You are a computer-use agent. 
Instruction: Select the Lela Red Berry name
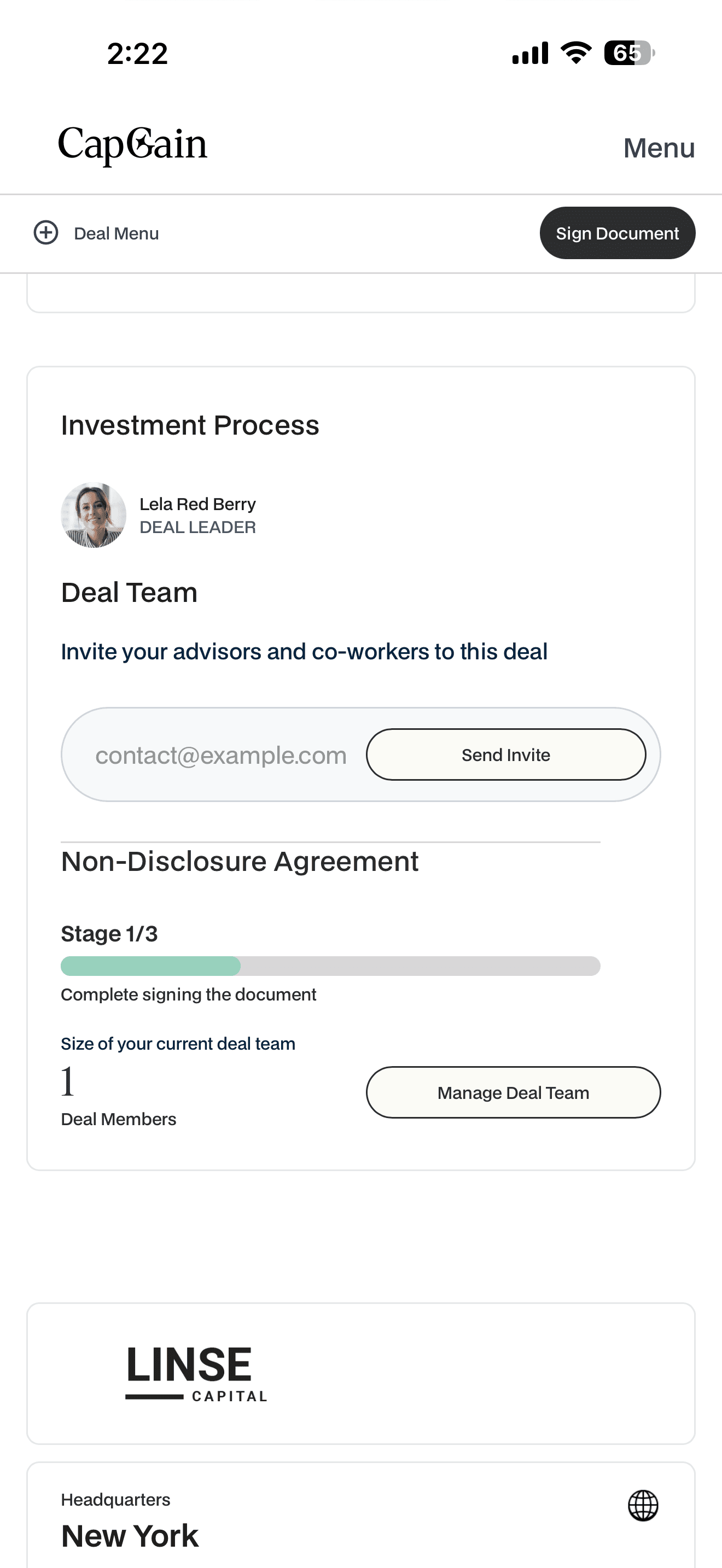pyautogui.click(x=197, y=504)
